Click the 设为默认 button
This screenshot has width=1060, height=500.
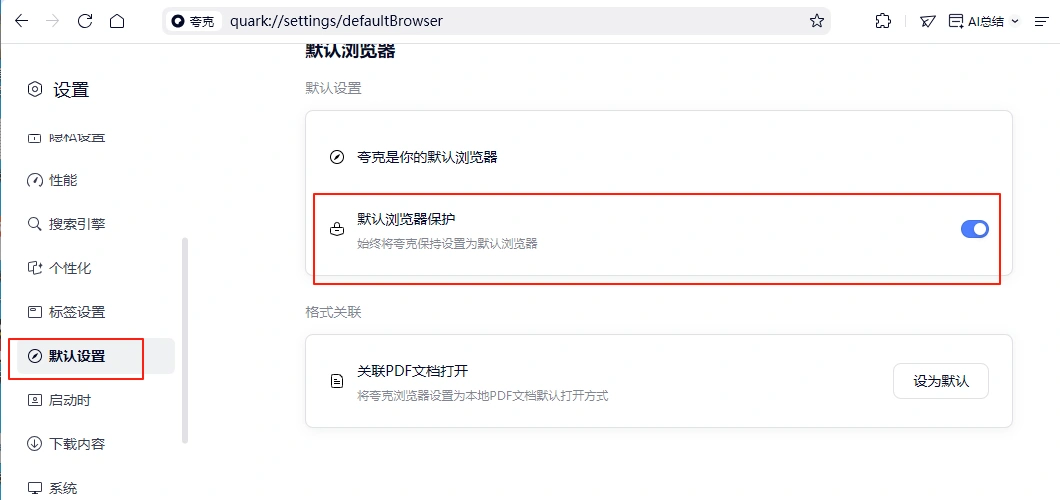(940, 381)
